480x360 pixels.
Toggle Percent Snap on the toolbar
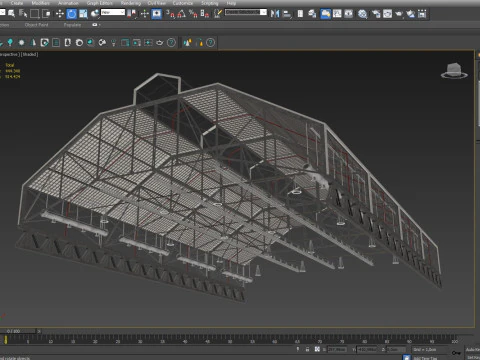click(x=193, y=14)
